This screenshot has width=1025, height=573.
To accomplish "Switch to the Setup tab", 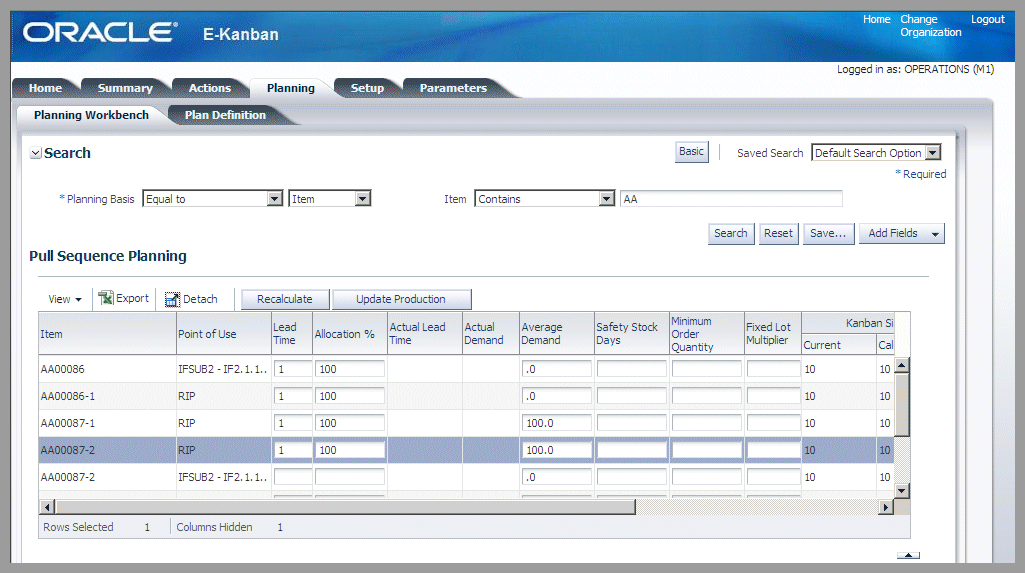I will pyautogui.click(x=367, y=88).
